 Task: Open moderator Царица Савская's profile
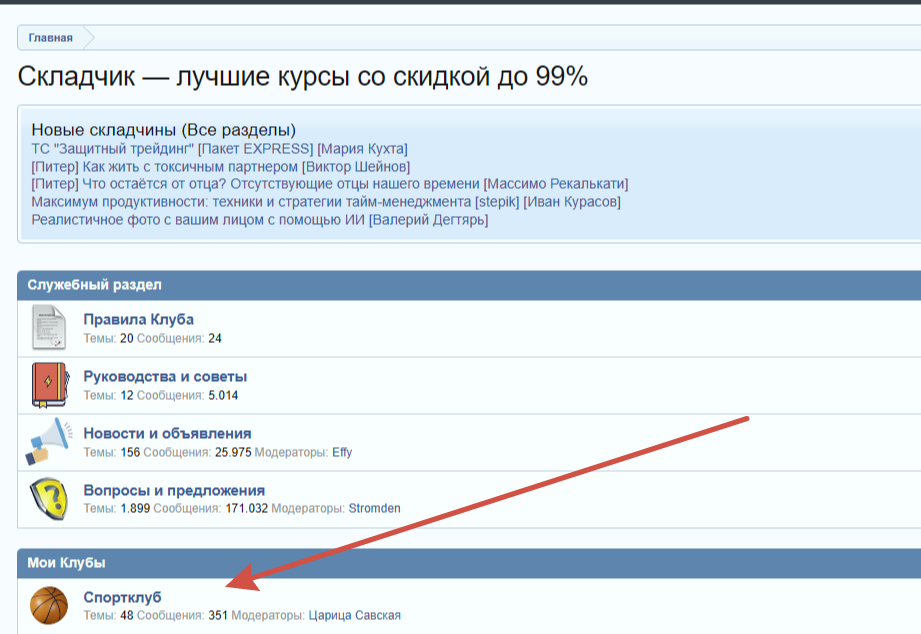355,615
